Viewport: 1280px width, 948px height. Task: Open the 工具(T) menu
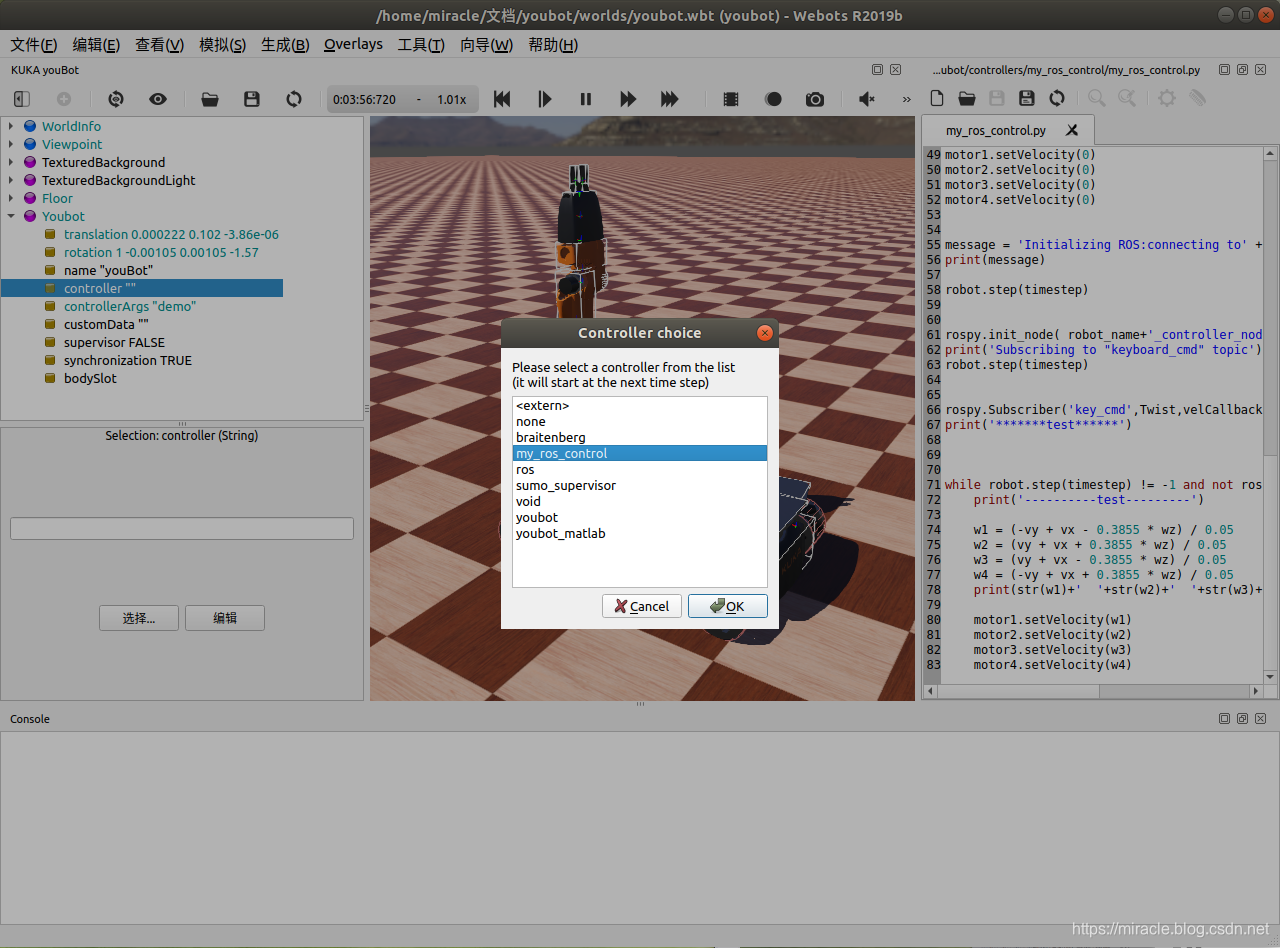[x=421, y=45]
